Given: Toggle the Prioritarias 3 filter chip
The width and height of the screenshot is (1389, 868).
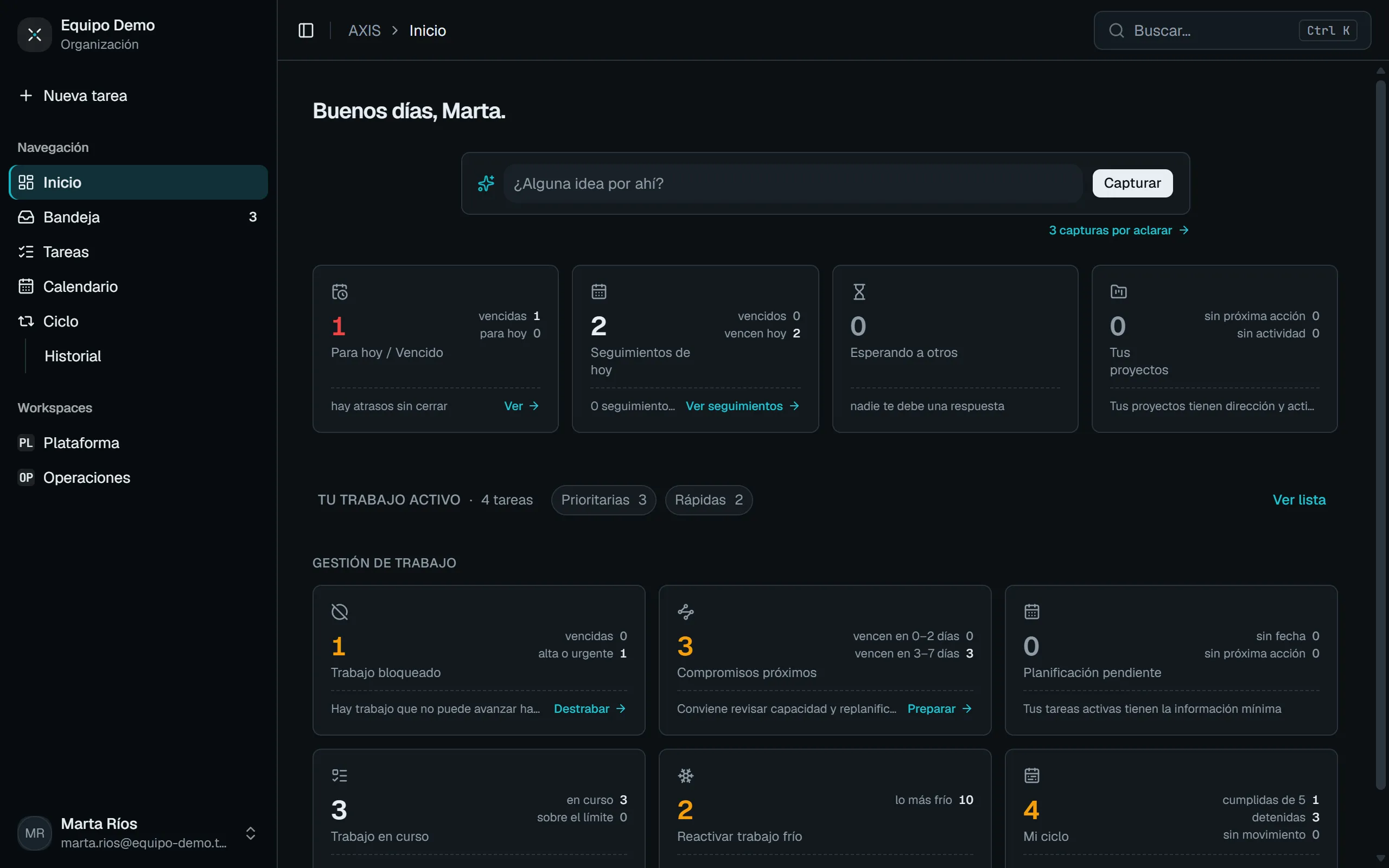Looking at the screenshot, I should click(603, 500).
